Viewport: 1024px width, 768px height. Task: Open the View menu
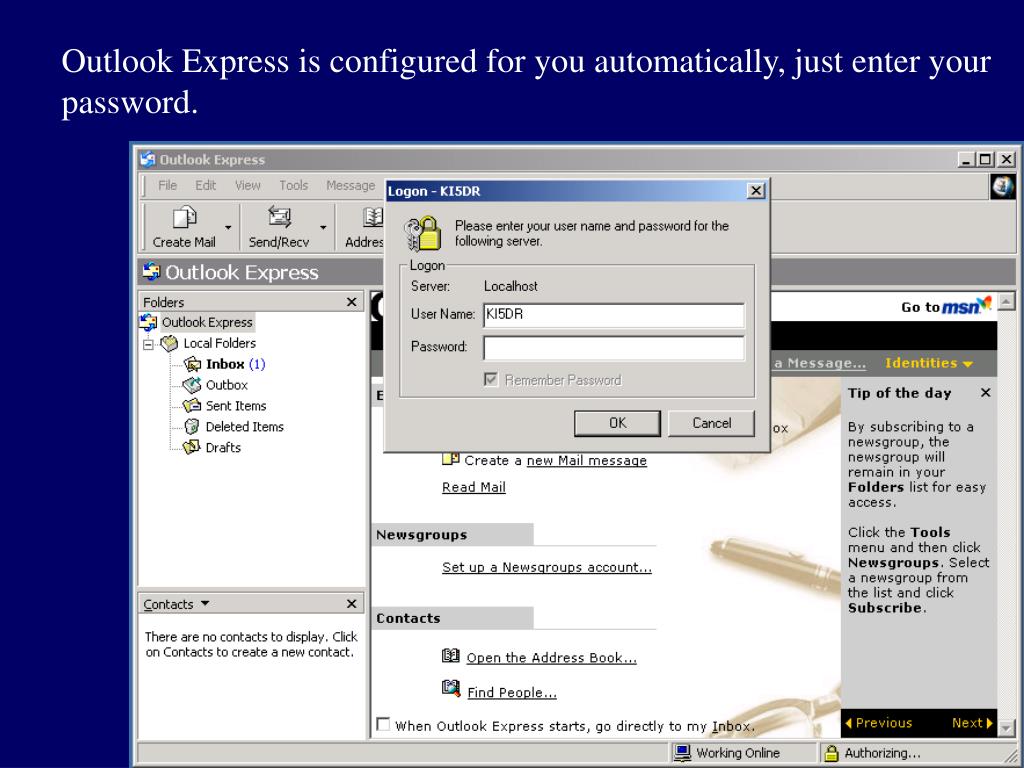coord(248,185)
